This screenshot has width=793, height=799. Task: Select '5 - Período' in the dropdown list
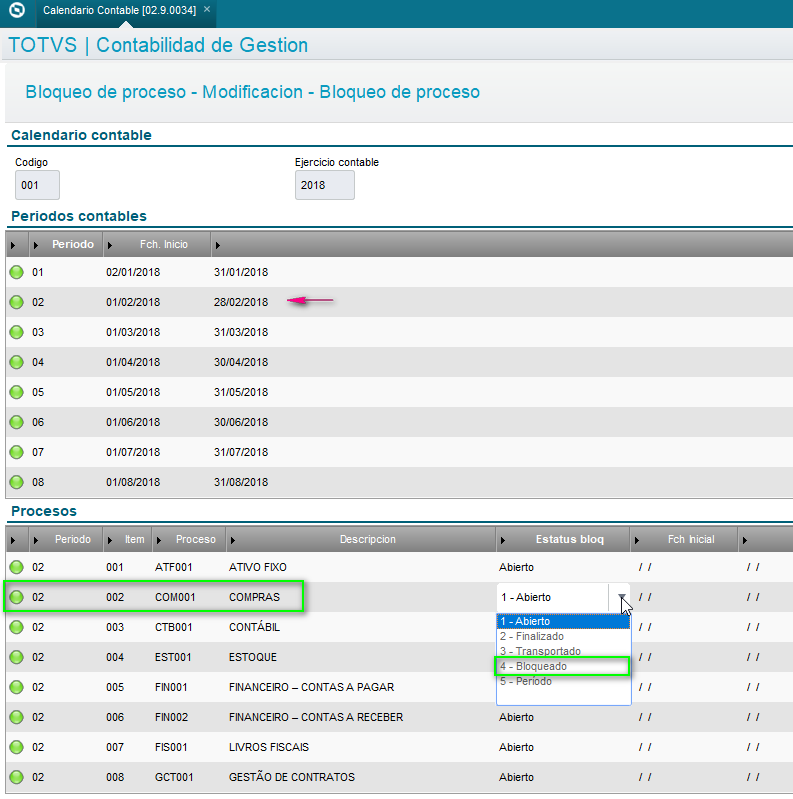pyautogui.click(x=563, y=681)
